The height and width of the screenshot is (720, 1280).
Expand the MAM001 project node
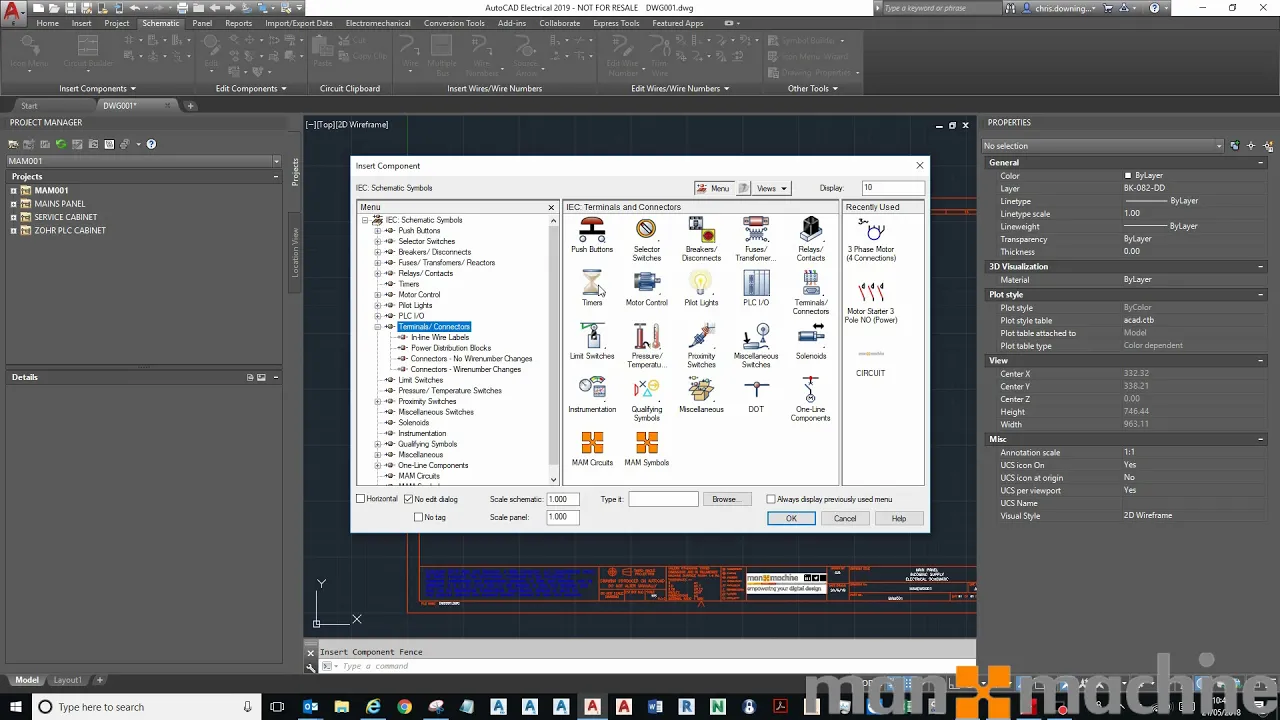(14, 190)
